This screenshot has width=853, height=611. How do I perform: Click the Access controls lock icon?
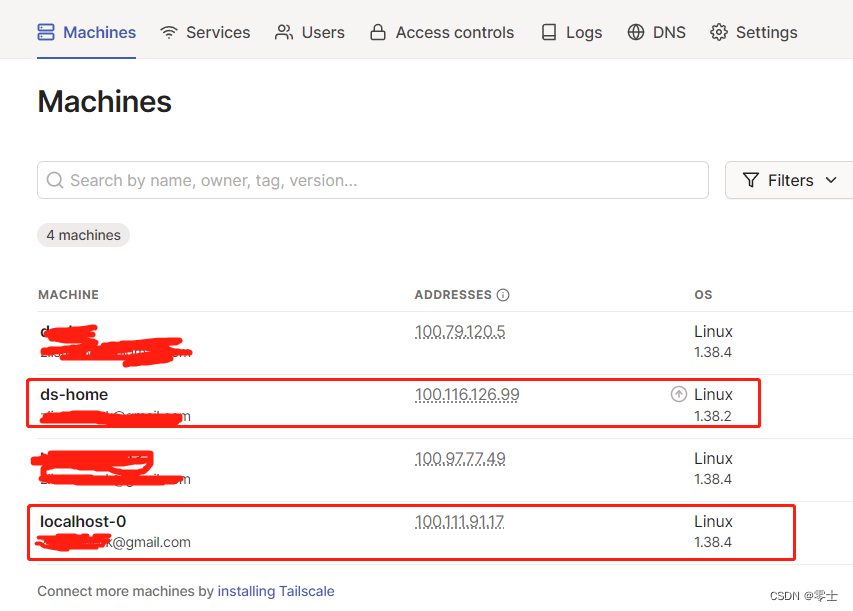point(378,32)
